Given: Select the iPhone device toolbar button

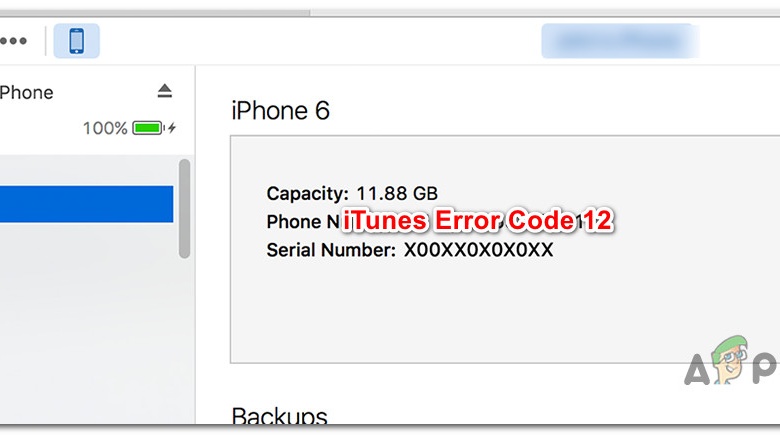Looking at the screenshot, I should pos(76,42).
